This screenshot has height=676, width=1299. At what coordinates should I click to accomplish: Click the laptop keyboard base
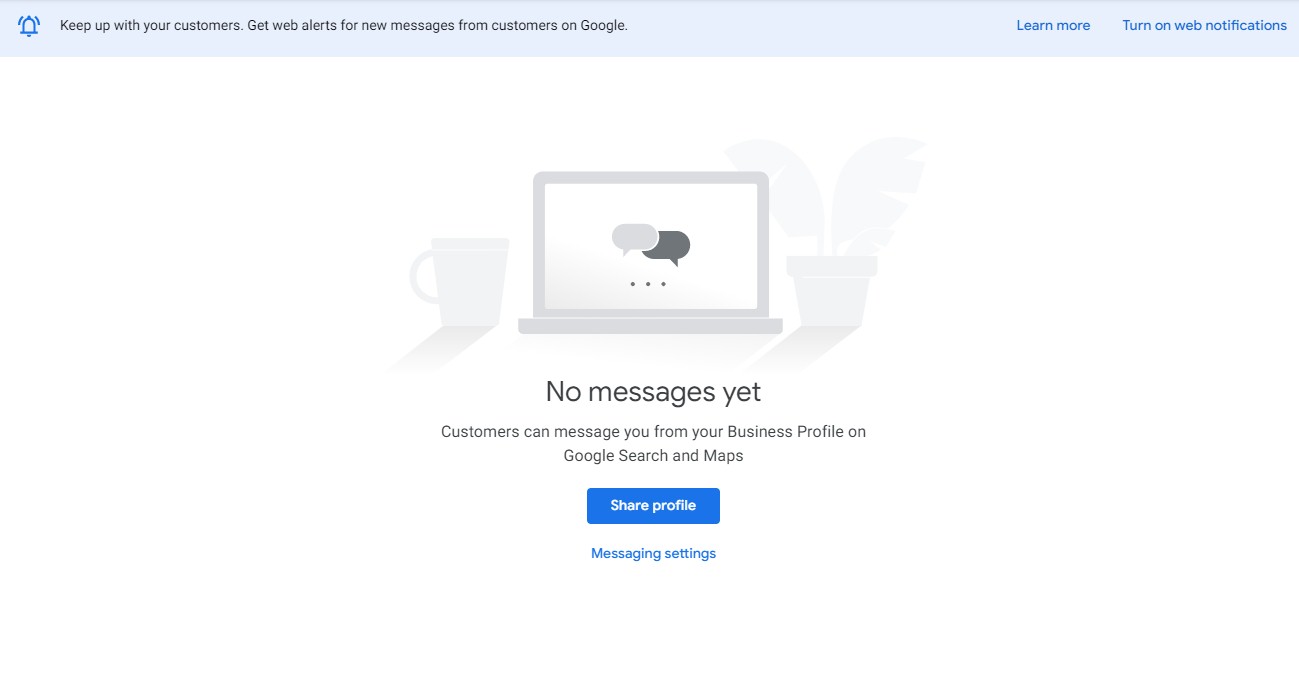click(x=650, y=327)
